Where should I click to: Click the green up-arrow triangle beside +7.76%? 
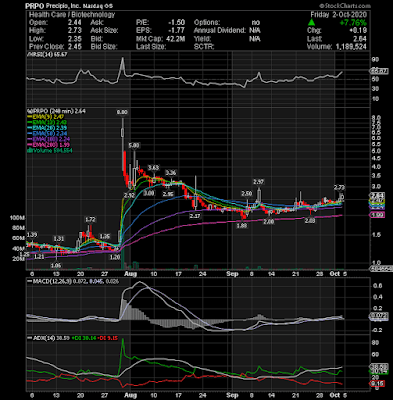click(311, 23)
